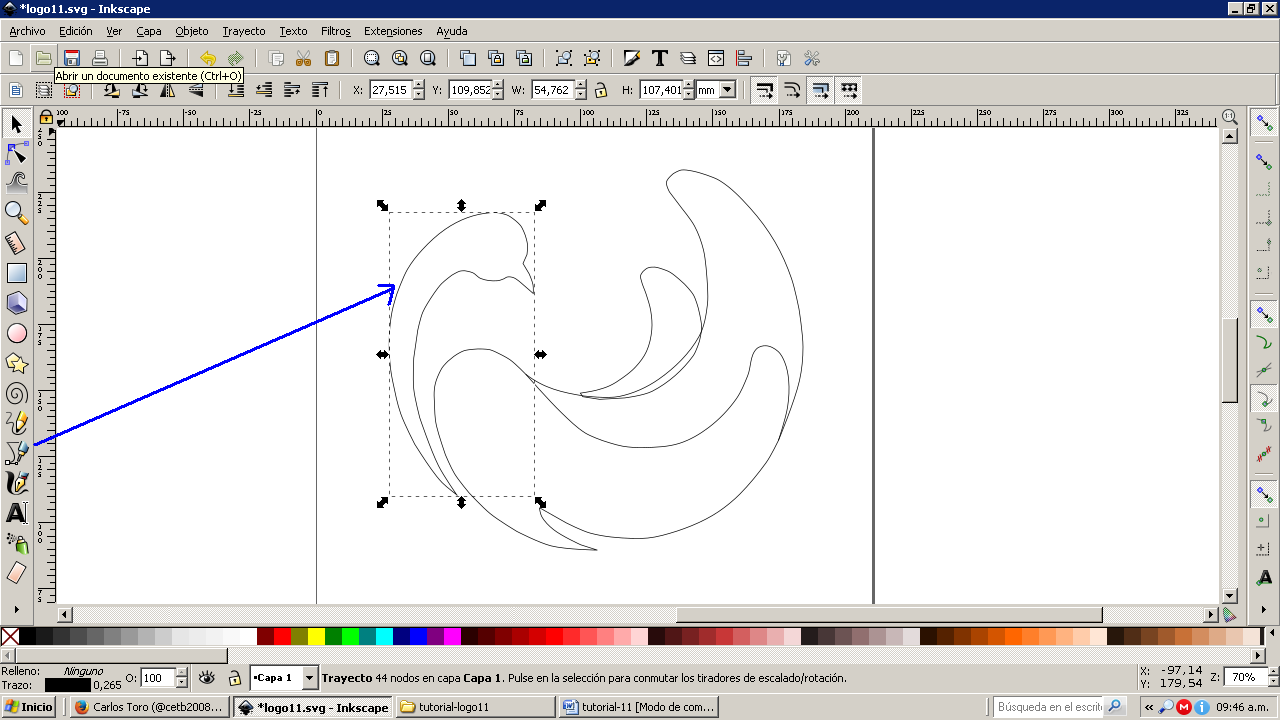Select the Node edit tool

pyautogui.click(x=17, y=154)
